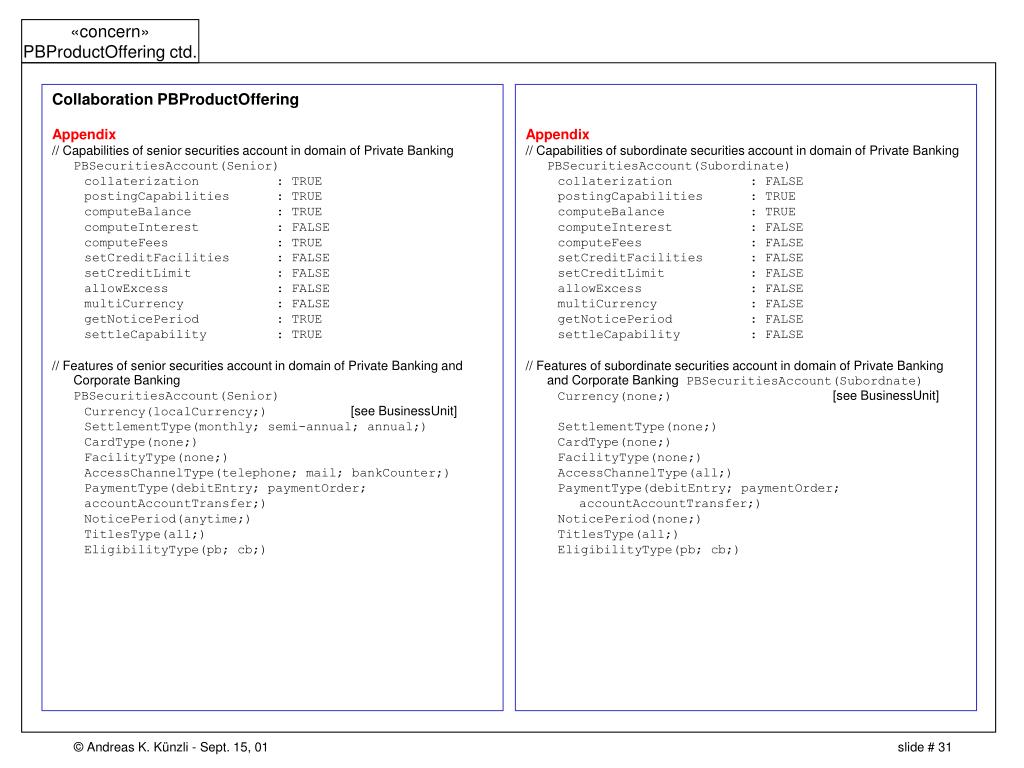
Task: Click the 'slide # 31' page number
Action: pyautogui.click(x=924, y=747)
